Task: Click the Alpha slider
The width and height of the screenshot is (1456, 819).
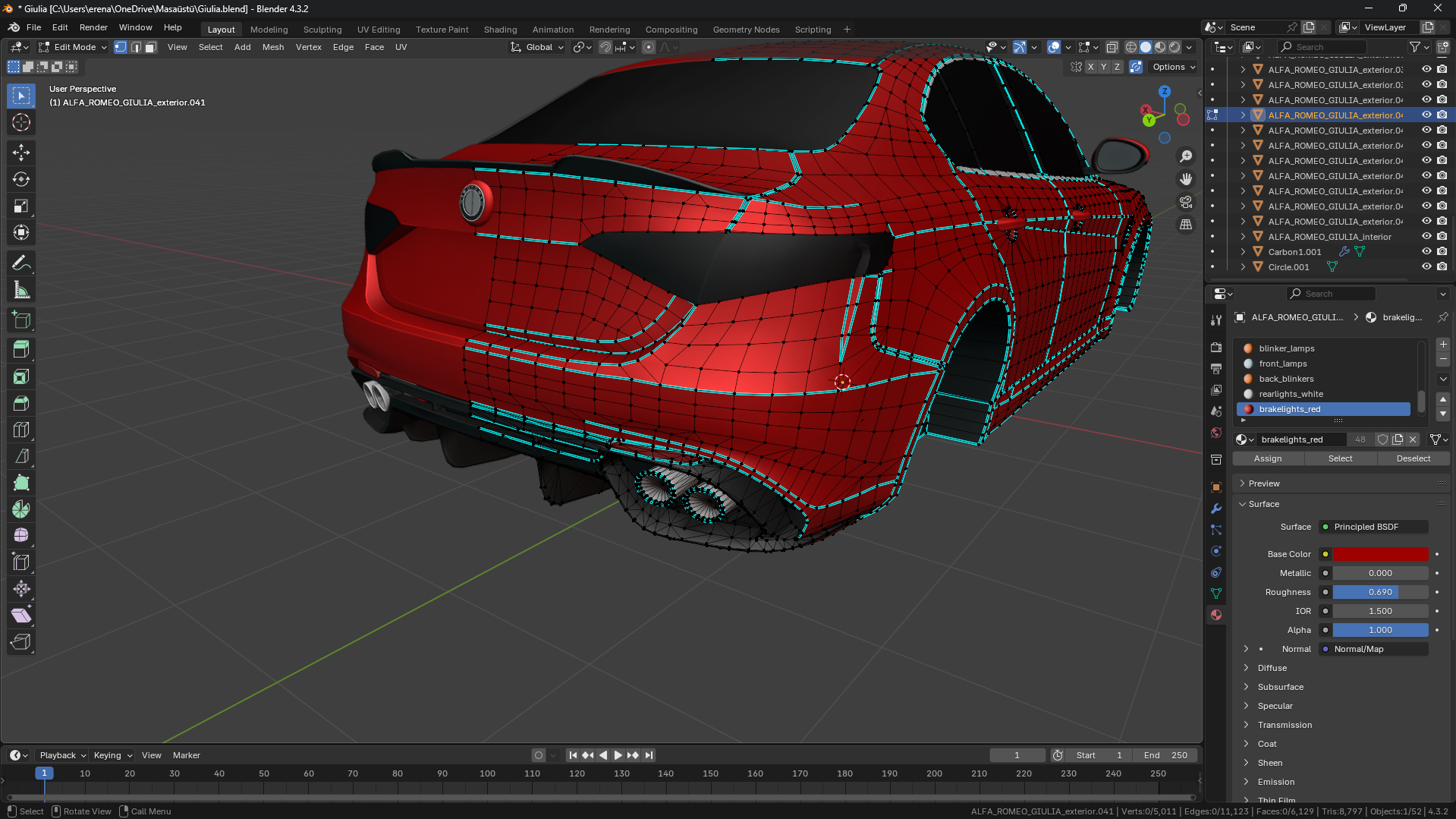Action: click(1381, 630)
